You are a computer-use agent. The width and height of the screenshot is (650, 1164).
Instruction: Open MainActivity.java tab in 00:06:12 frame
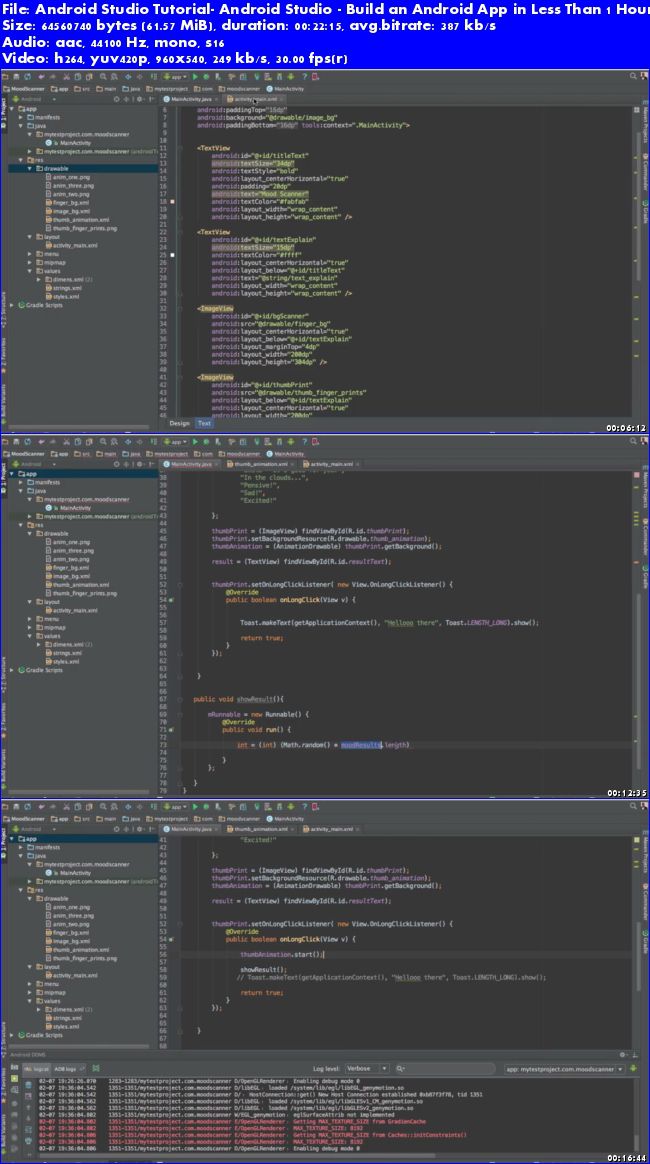coord(191,99)
